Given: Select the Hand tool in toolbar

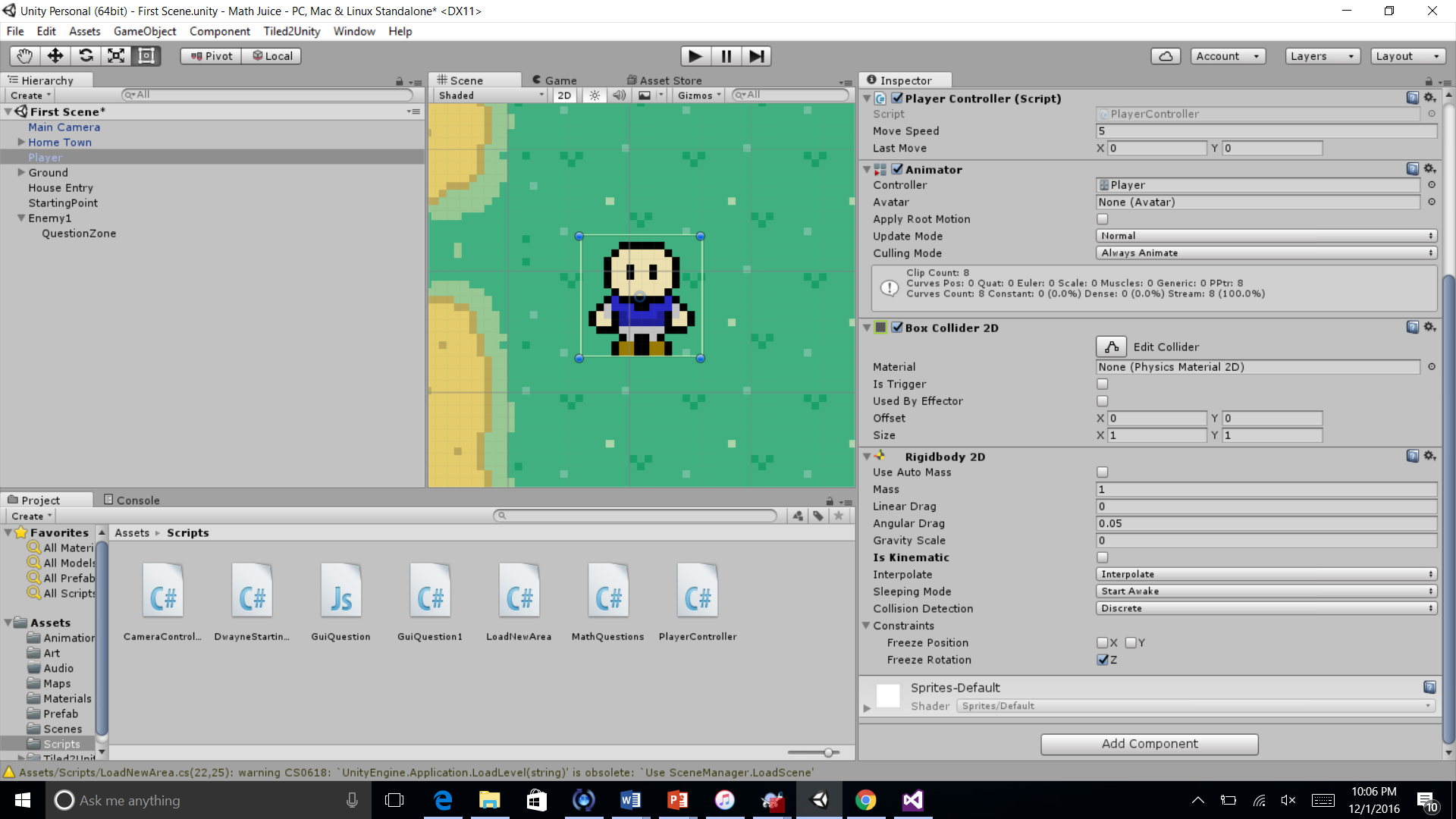Looking at the screenshot, I should pos(25,56).
